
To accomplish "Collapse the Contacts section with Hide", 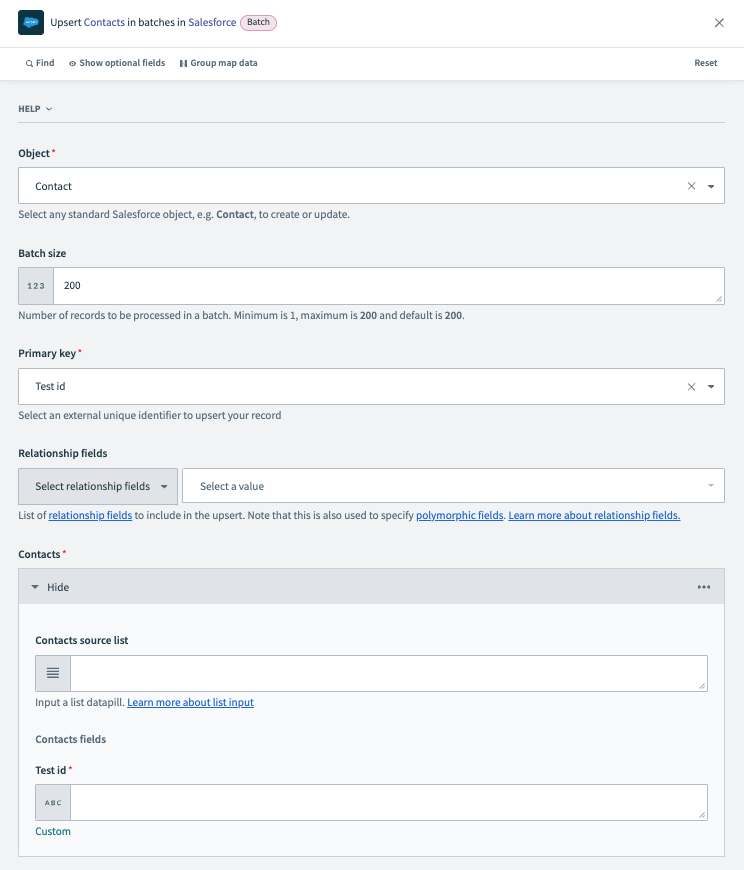I will click(x=50, y=587).
